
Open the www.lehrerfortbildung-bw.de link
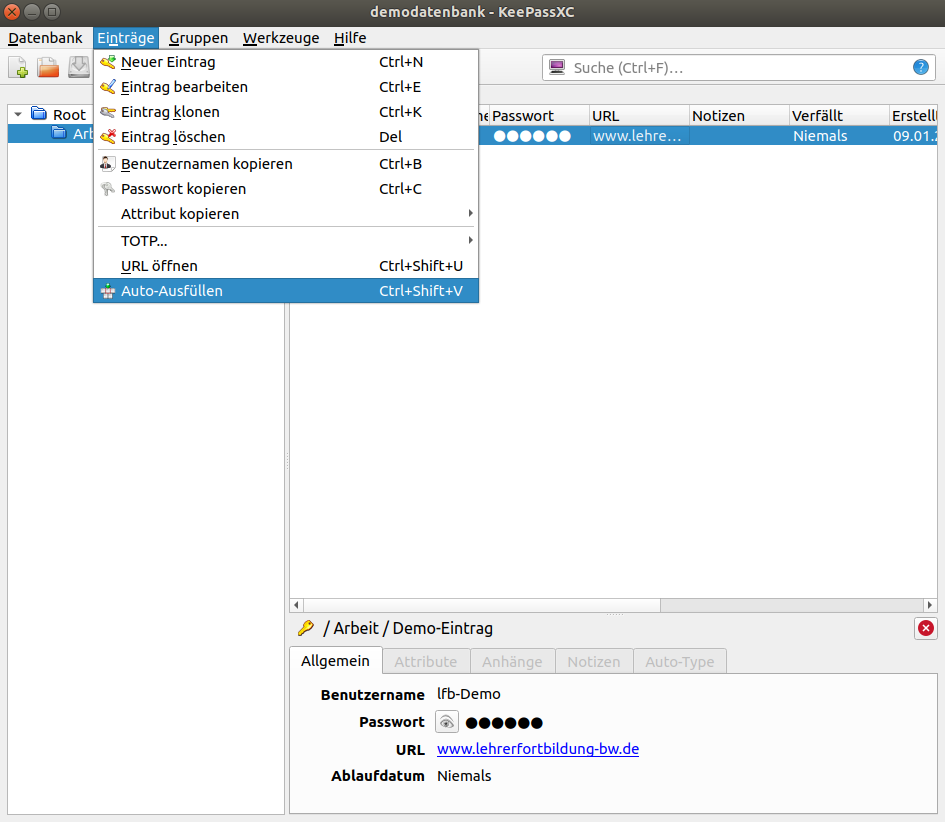(537, 749)
